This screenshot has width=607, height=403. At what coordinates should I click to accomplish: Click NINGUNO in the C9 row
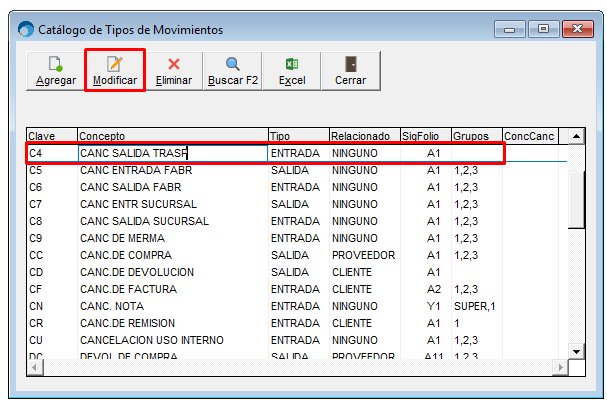tap(355, 238)
